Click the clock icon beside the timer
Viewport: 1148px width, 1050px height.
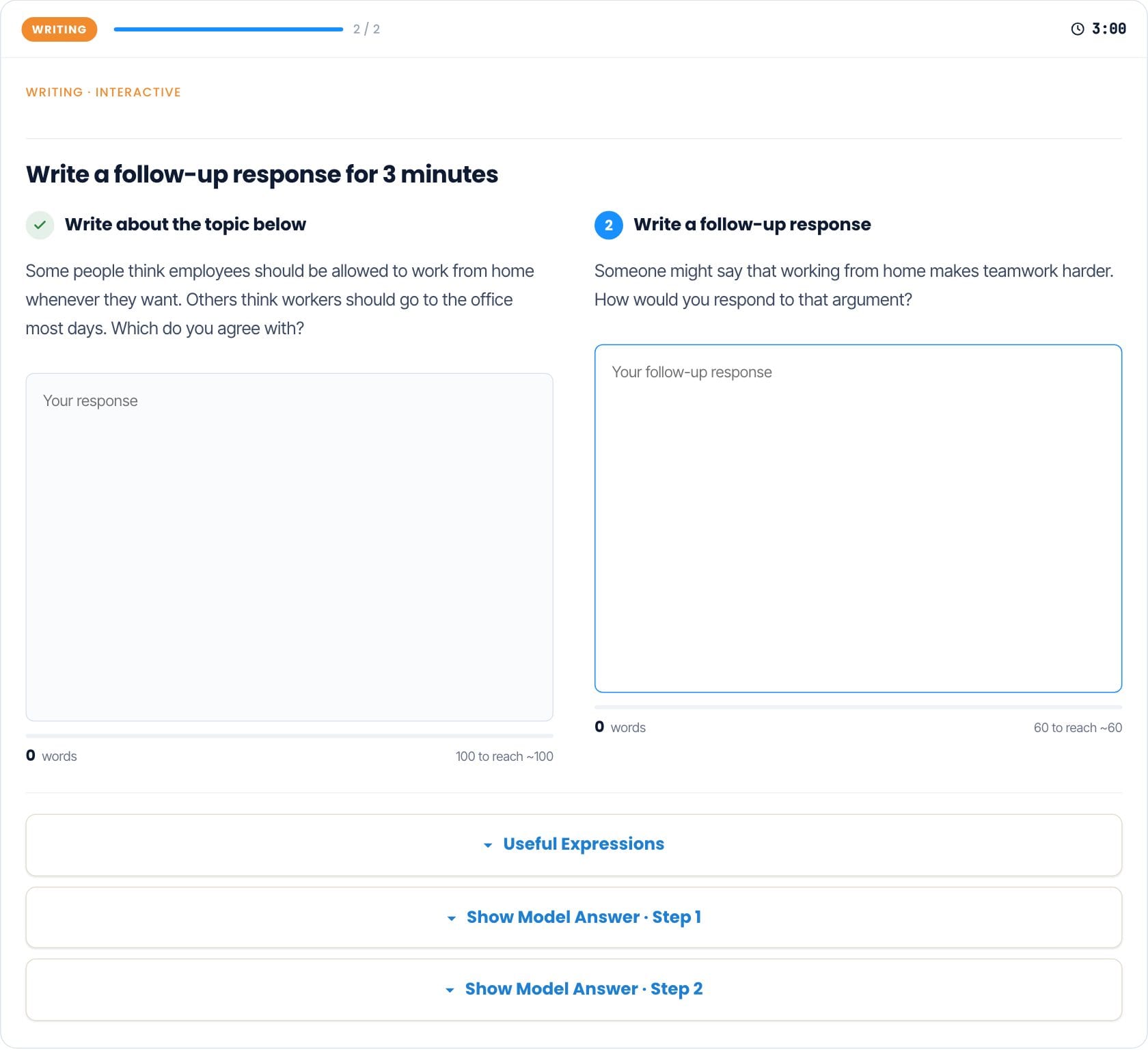(1077, 29)
